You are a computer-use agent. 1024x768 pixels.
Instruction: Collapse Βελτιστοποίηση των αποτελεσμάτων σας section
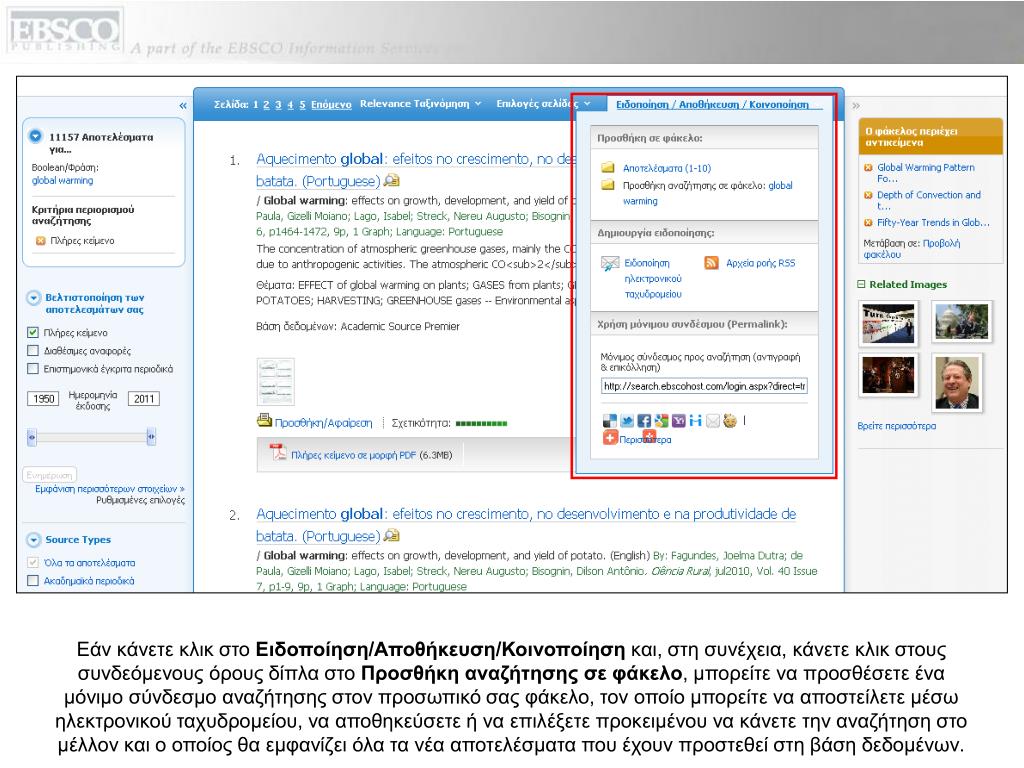pos(33,298)
